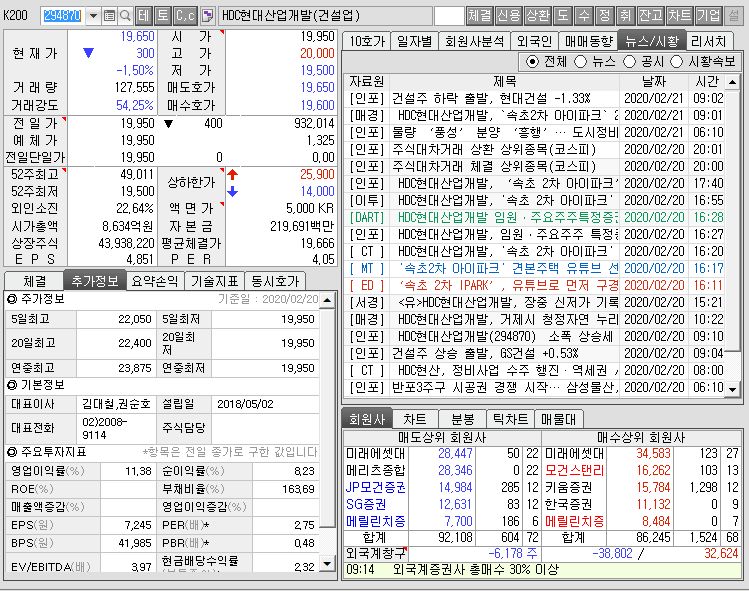Click 모건스탠리 in the buyer member list

[x=574, y=471]
